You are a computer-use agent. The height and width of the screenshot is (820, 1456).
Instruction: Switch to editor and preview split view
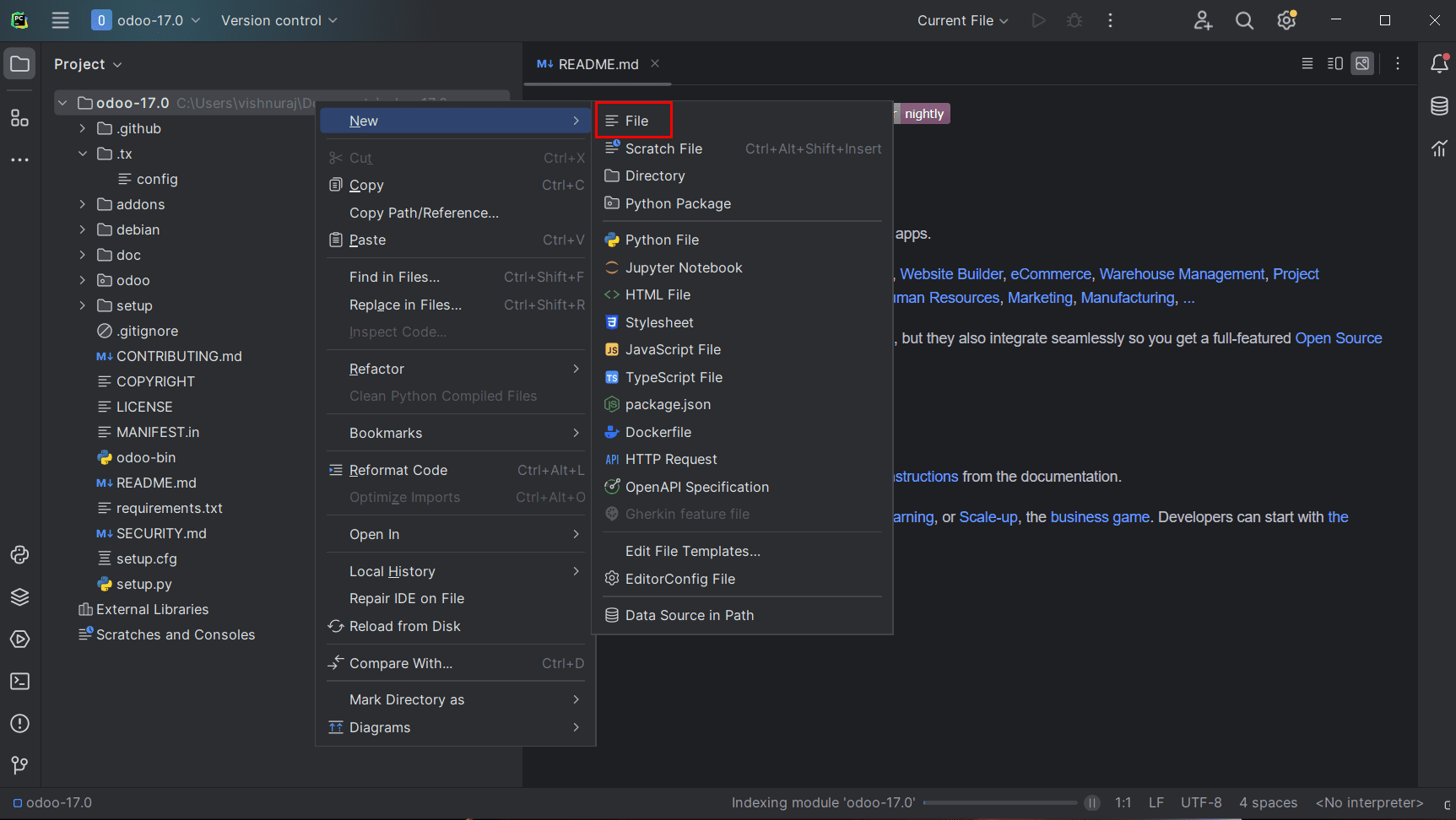pyautogui.click(x=1335, y=63)
